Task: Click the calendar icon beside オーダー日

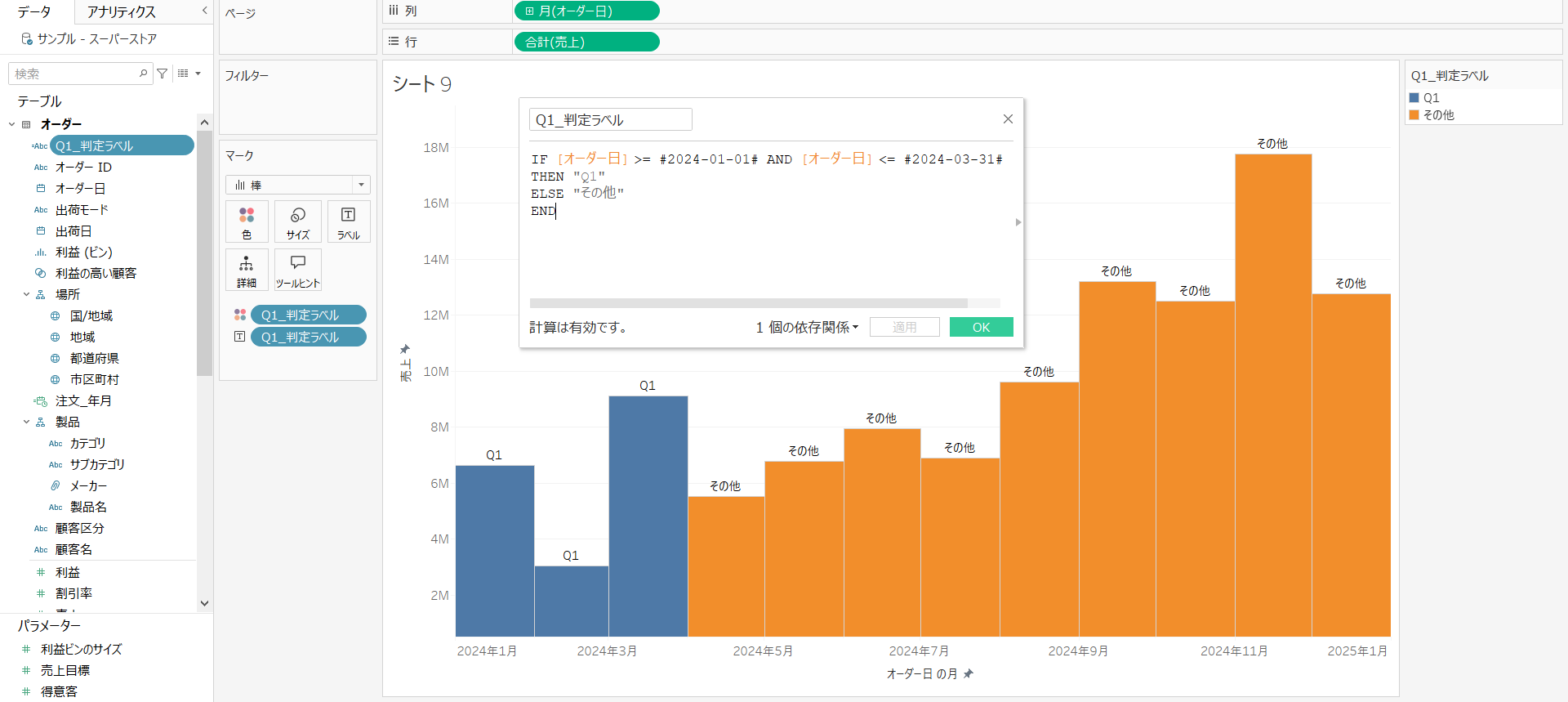Action: pyautogui.click(x=41, y=188)
